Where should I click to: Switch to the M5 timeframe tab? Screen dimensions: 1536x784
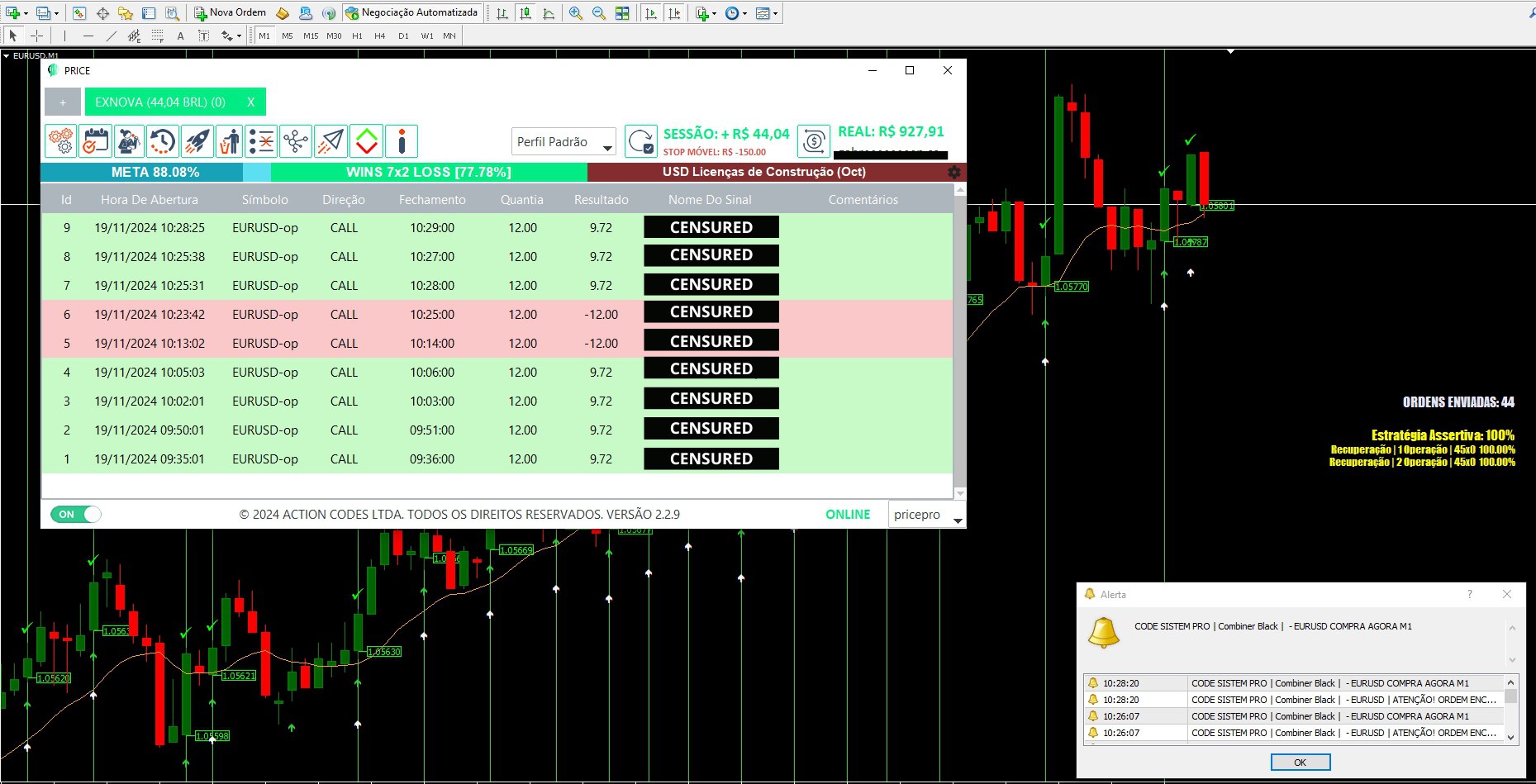pyautogui.click(x=287, y=36)
